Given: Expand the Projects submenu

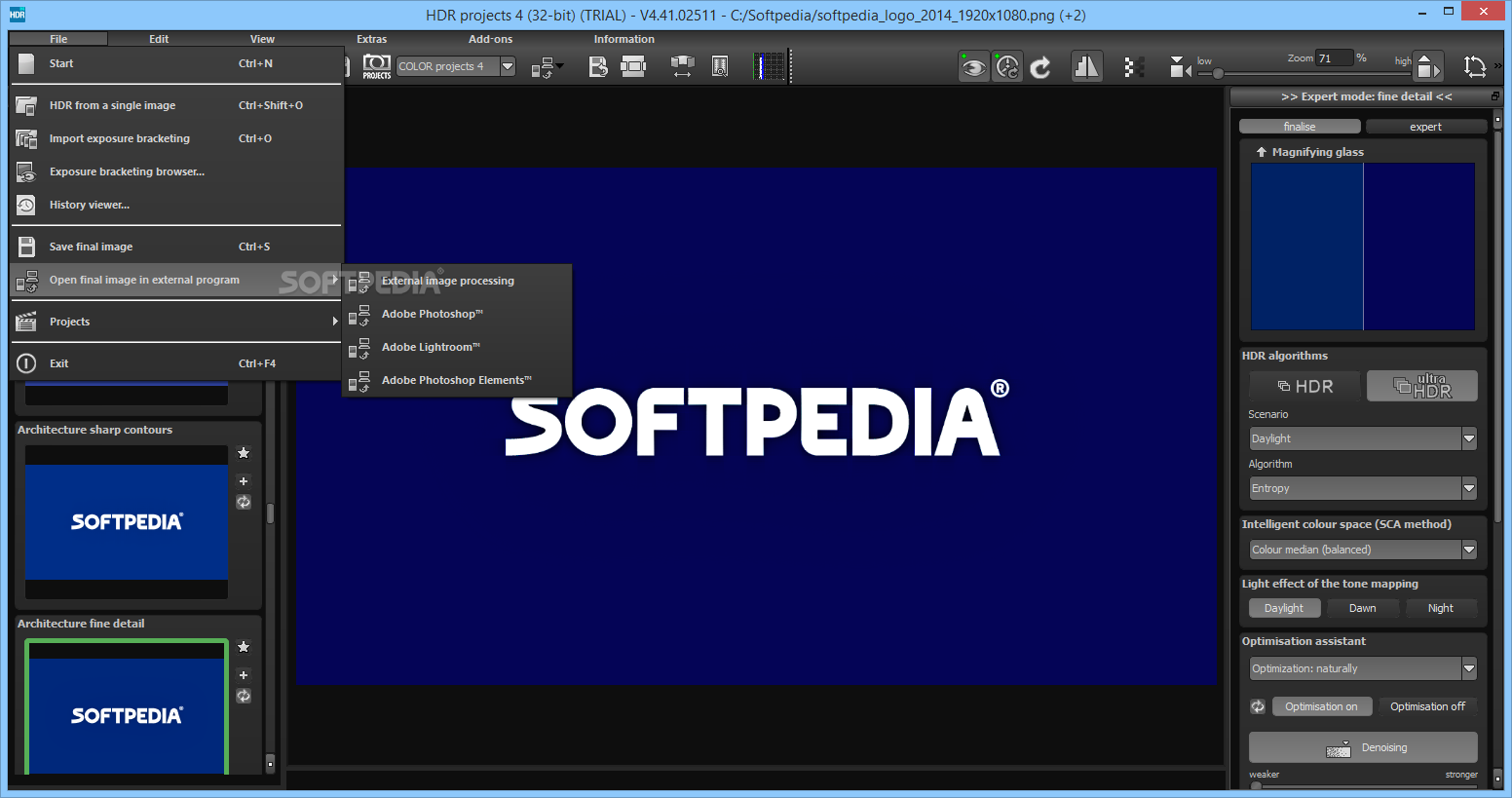Looking at the screenshot, I should pos(176,322).
